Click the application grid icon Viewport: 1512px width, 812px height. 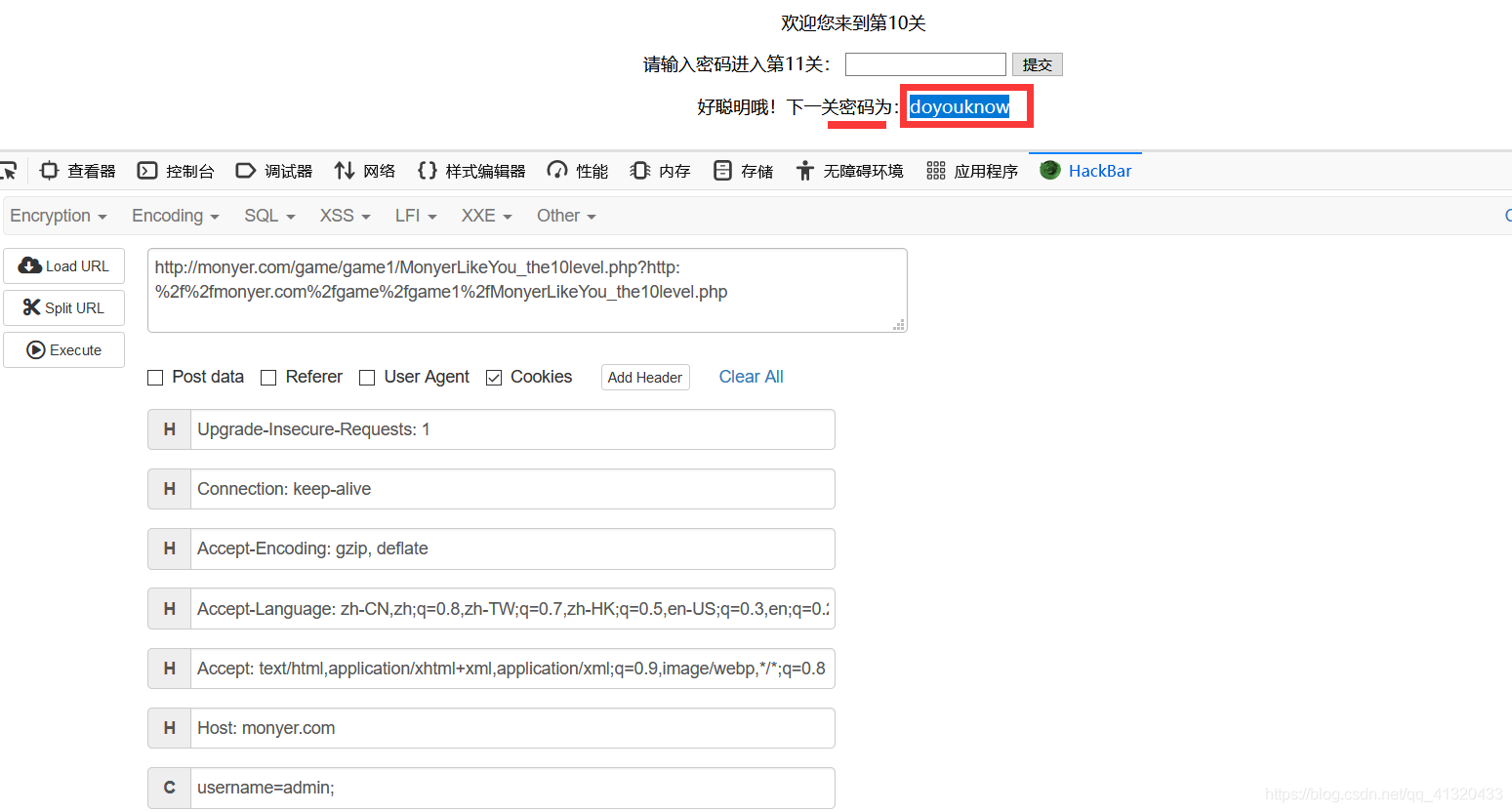click(x=936, y=171)
